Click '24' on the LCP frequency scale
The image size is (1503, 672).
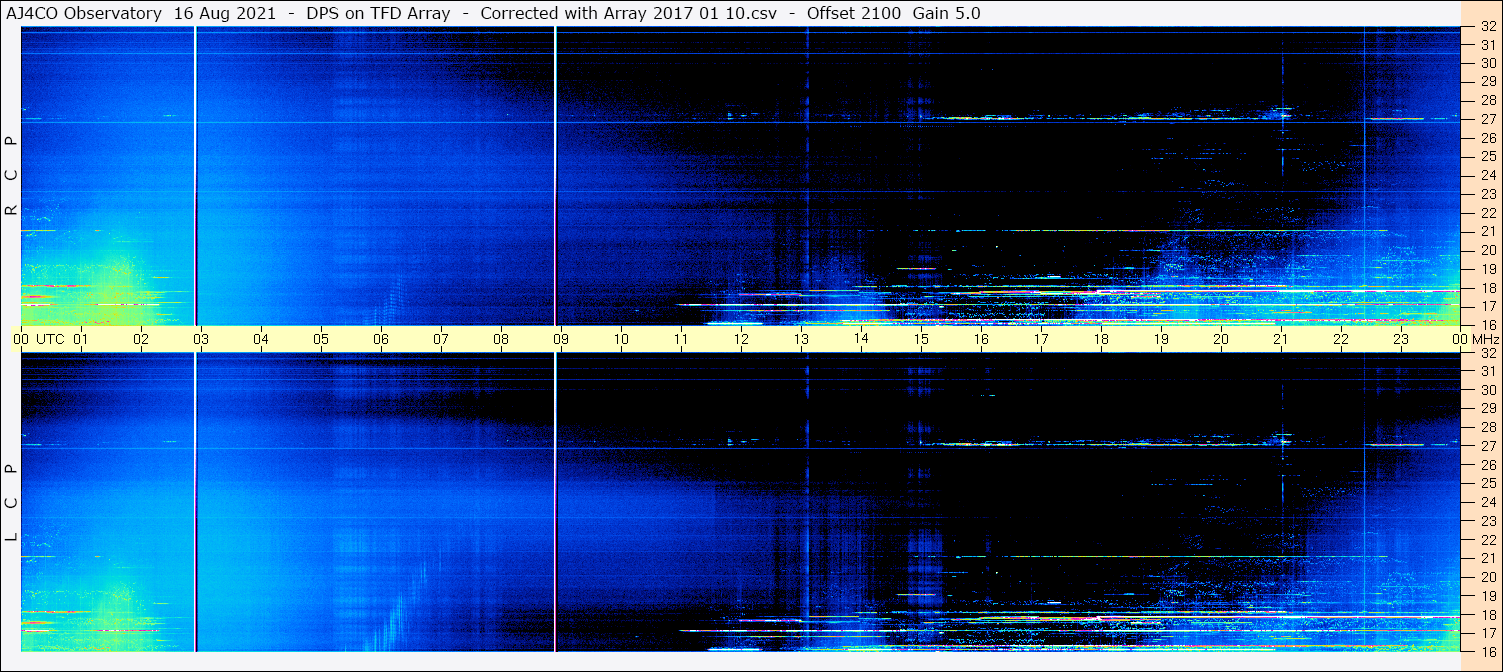[1487, 502]
